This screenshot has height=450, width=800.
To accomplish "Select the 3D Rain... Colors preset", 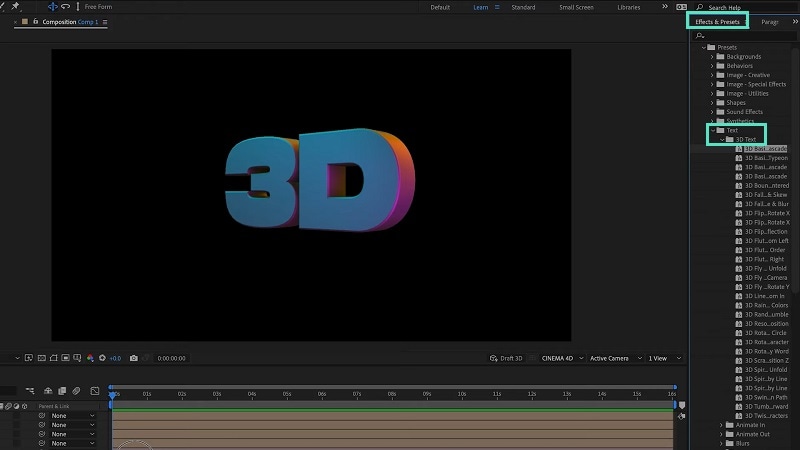I will tap(762, 305).
